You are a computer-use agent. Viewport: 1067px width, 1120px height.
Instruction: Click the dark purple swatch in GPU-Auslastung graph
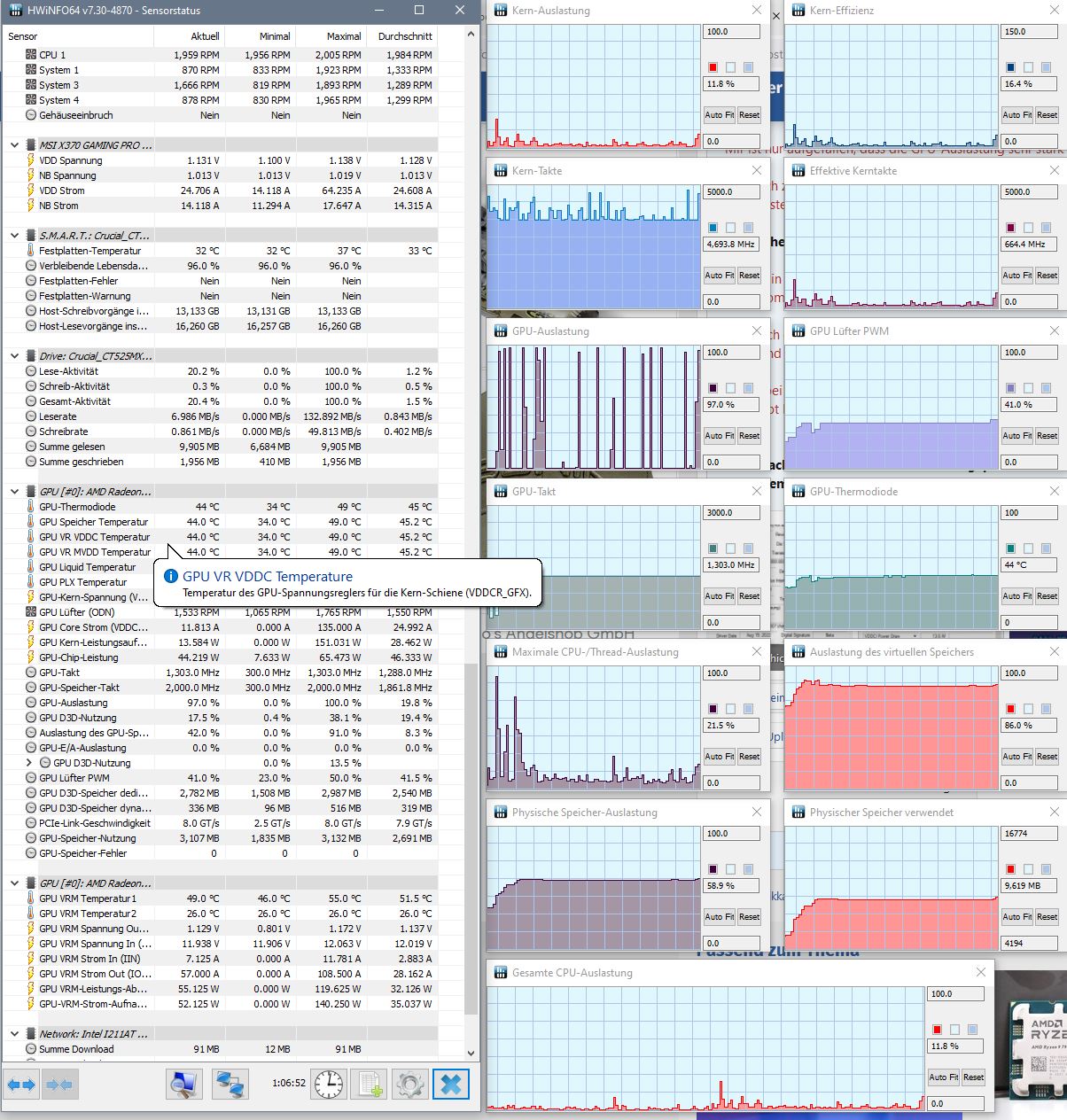[713, 388]
